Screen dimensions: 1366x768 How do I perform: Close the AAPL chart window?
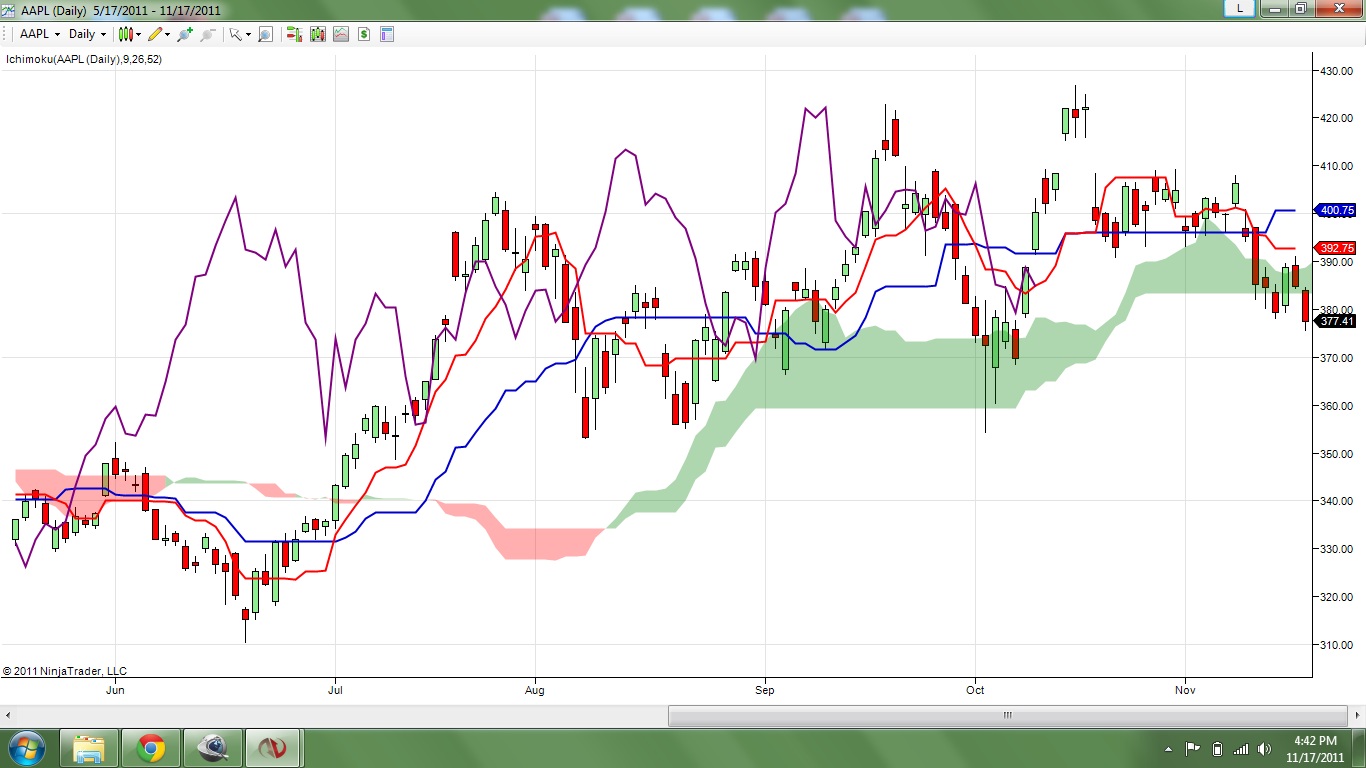1339,8
